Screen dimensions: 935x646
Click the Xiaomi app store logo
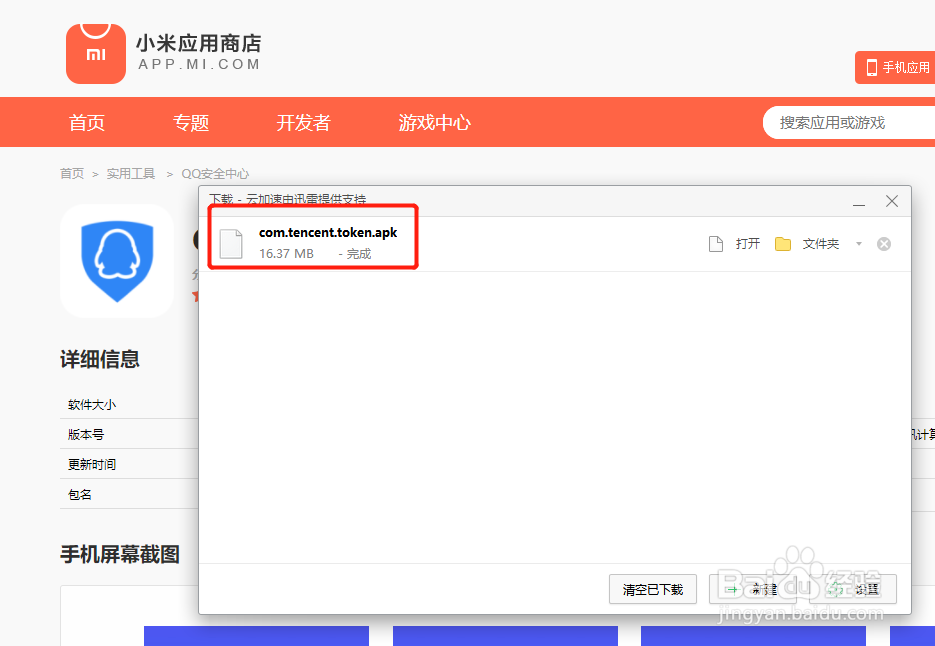96,54
